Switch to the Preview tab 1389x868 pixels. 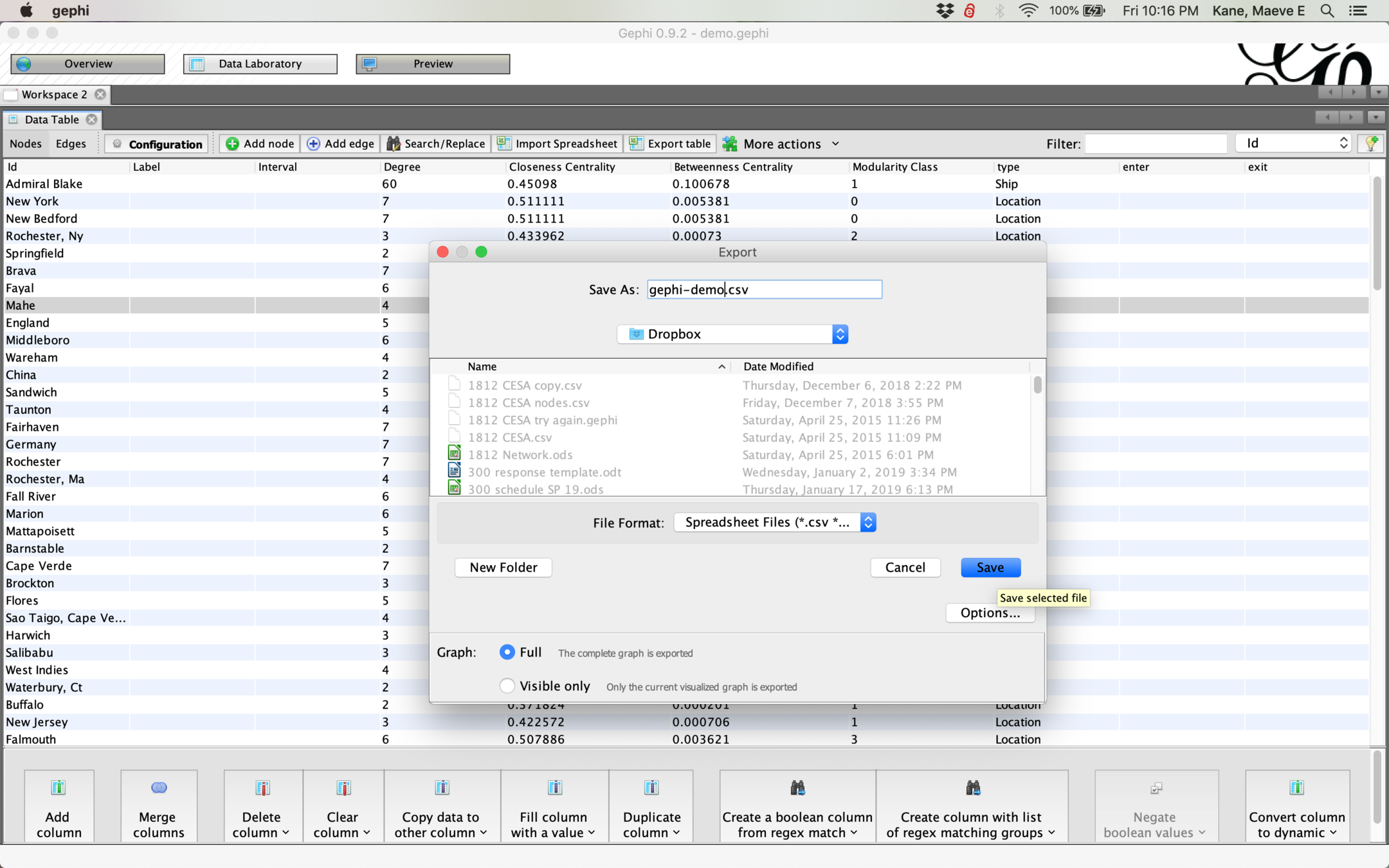[432, 64]
